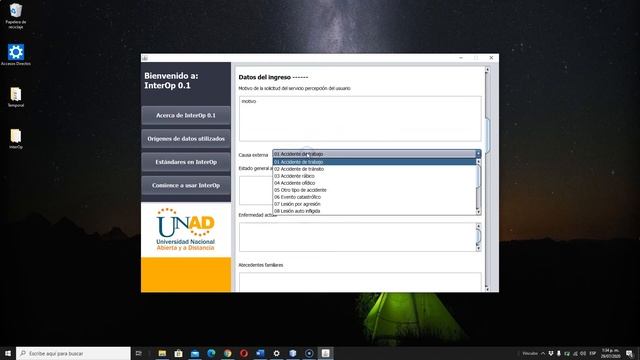Click the Antecedentes familiares label

pyautogui.click(x=260, y=265)
